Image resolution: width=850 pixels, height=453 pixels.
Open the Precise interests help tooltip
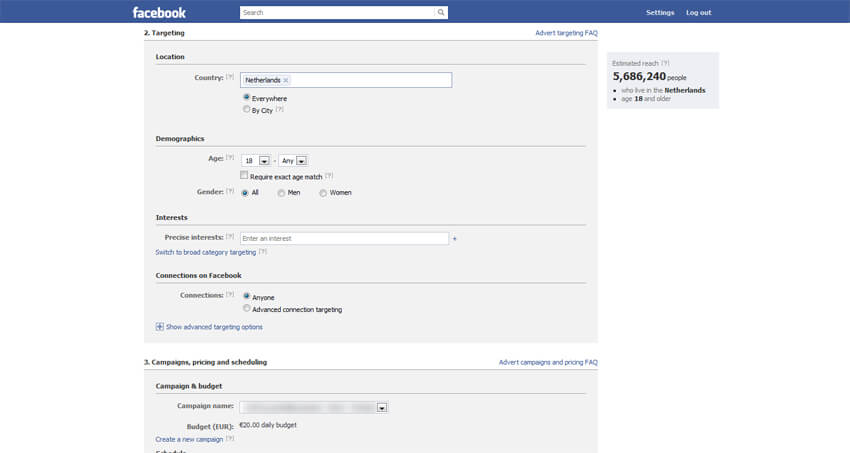pos(230,237)
